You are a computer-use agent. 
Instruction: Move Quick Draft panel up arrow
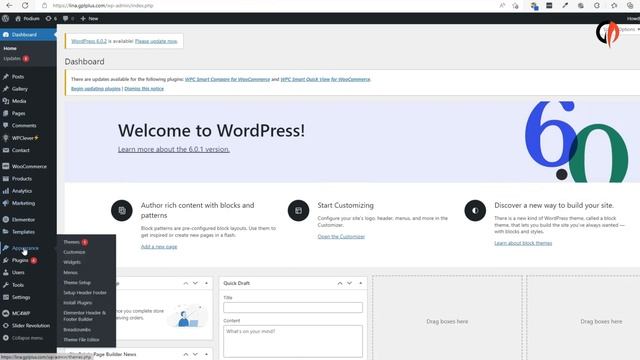[x=340, y=283]
